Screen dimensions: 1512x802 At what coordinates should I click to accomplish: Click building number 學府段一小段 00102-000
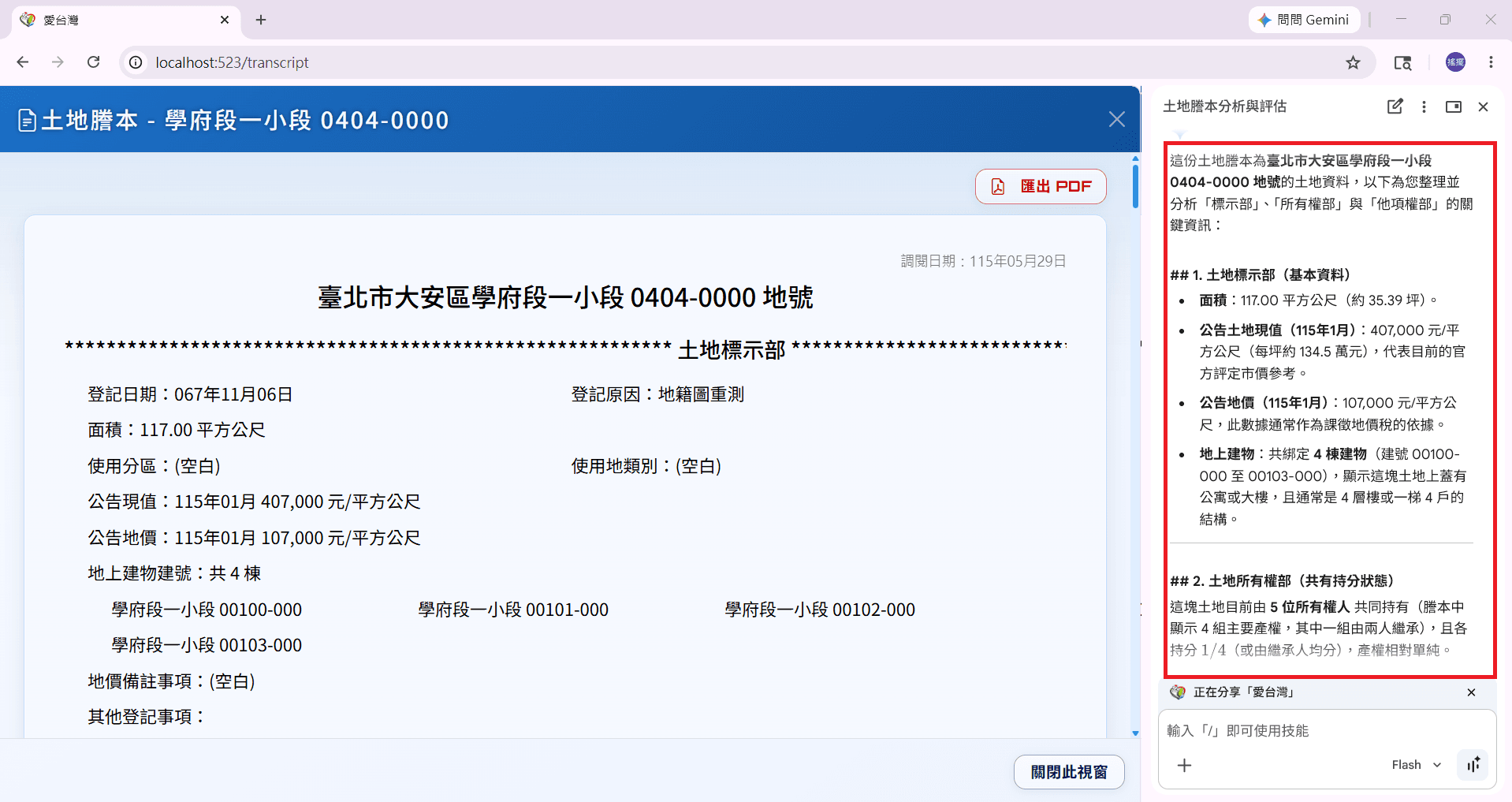[x=820, y=610]
